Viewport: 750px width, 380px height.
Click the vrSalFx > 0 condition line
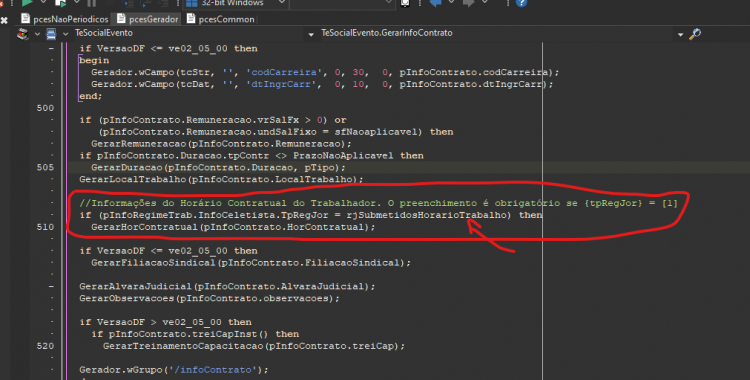coord(213,120)
